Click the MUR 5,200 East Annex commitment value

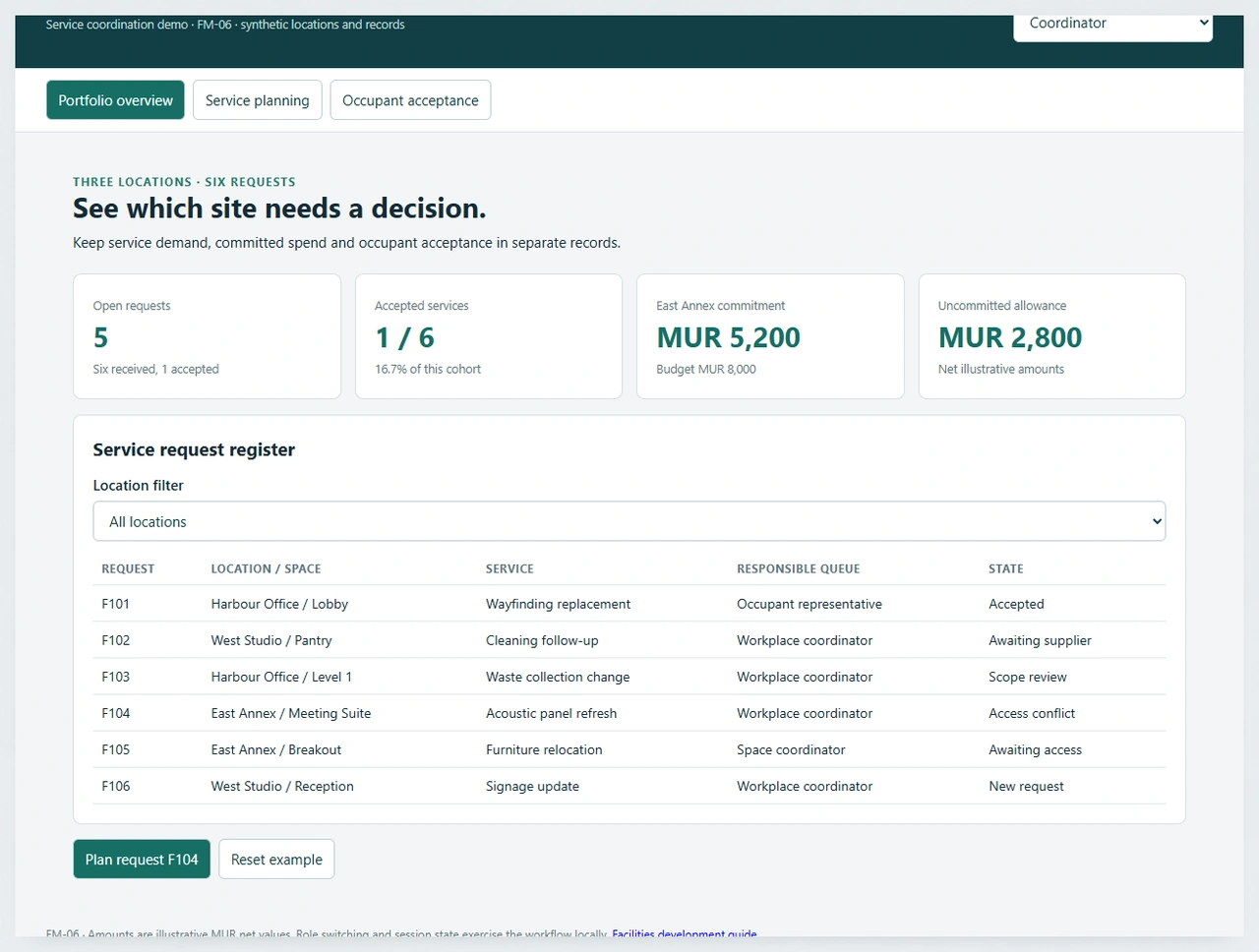[x=729, y=337]
